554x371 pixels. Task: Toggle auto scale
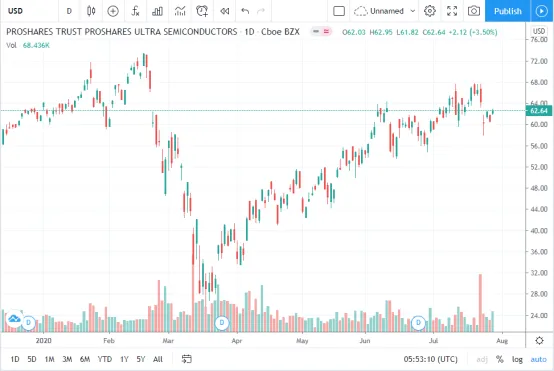(x=538, y=359)
